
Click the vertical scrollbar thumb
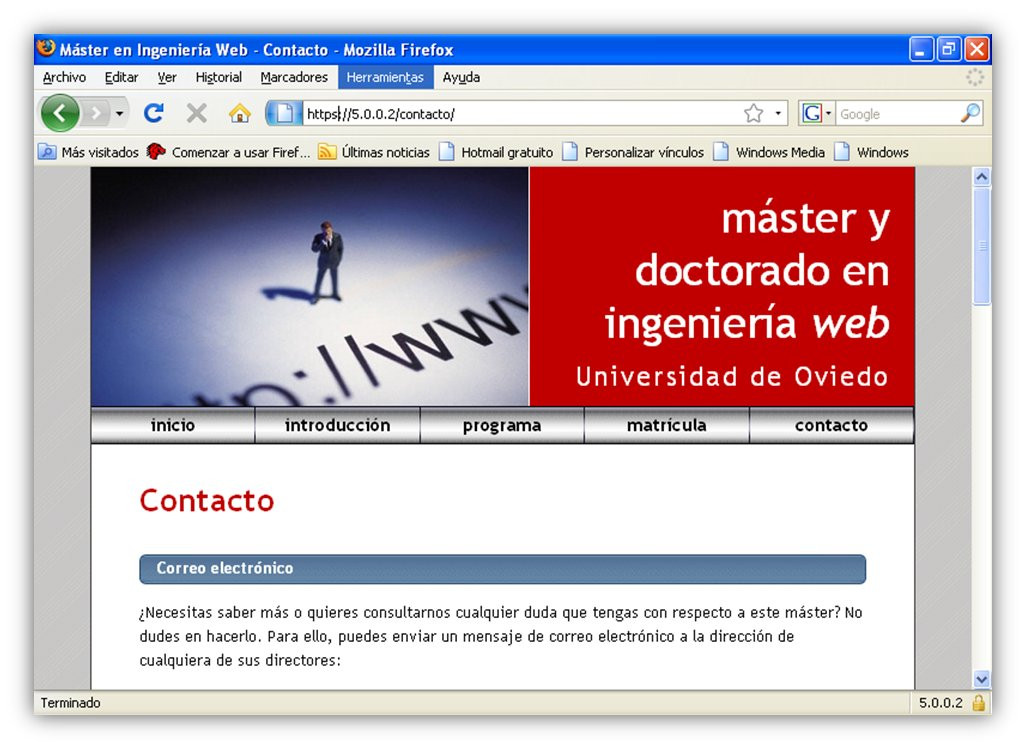coord(981,246)
